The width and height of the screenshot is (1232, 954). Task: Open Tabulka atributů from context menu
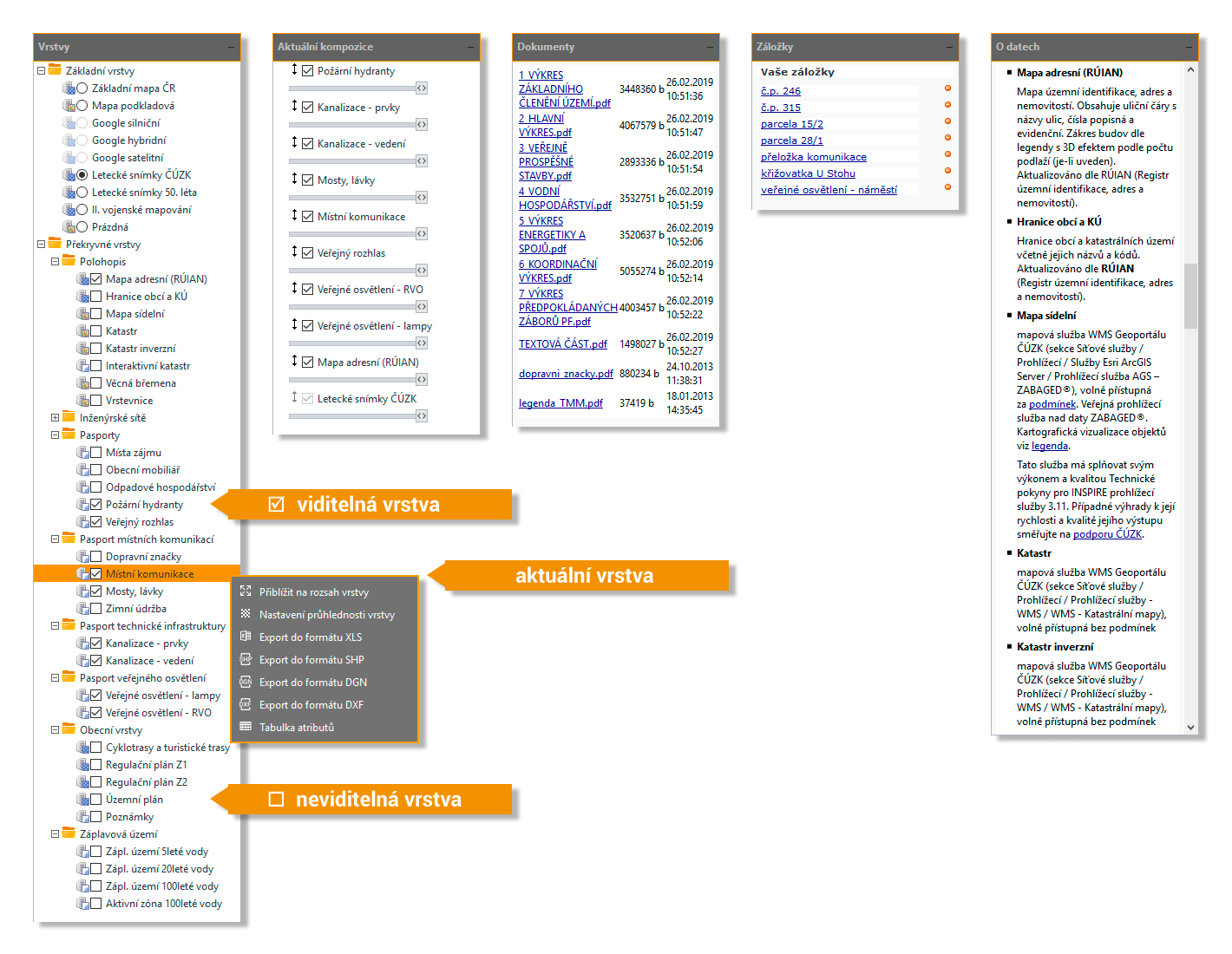[324, 728]
